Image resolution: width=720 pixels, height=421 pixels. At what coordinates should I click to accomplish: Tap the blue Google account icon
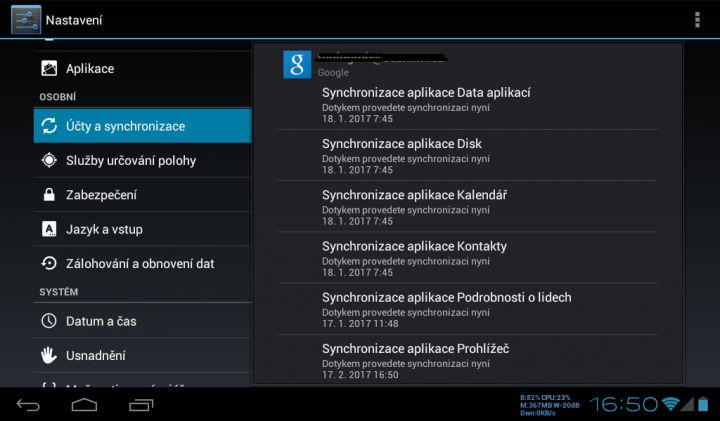[x=297, y=65]
